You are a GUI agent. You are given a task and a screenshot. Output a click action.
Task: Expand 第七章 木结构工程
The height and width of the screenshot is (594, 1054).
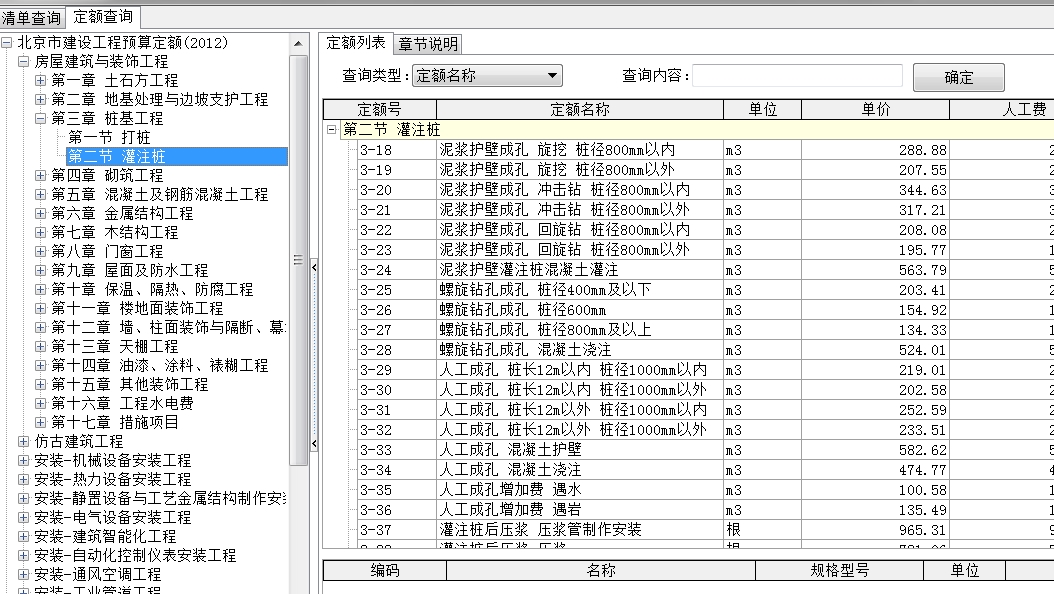[40, 232]
